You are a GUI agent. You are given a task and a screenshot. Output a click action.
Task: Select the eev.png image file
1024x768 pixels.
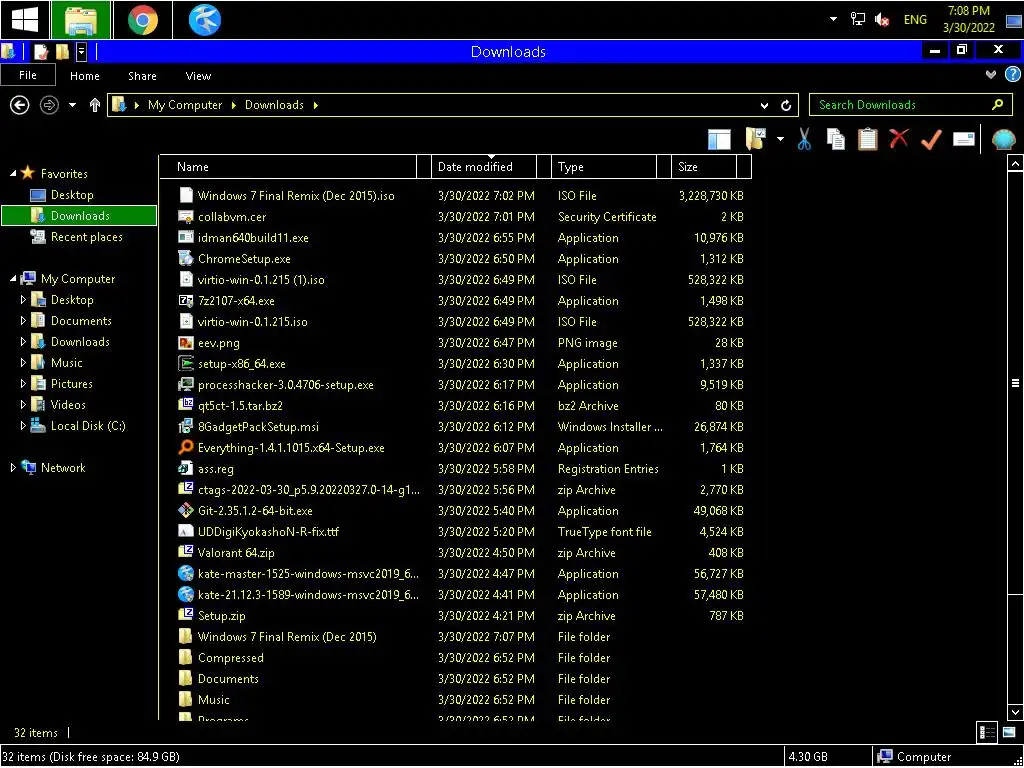219,343
